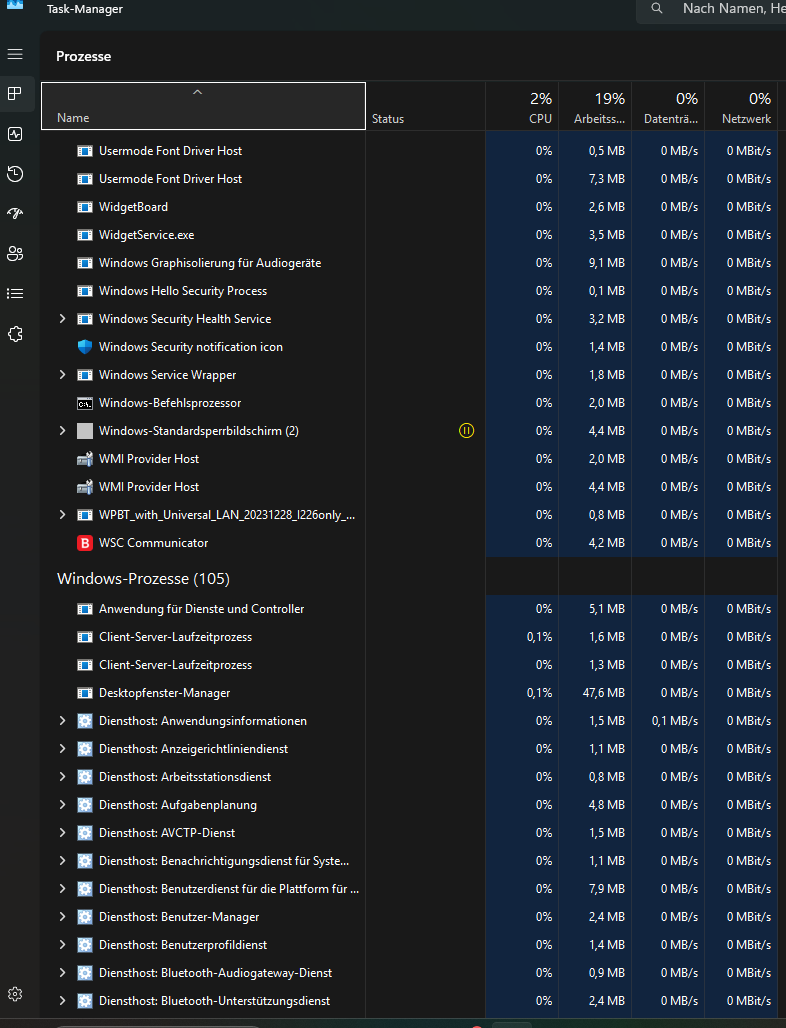Open App history sidebar icon
Screen dimensions: 786x1028
(15, 174)
